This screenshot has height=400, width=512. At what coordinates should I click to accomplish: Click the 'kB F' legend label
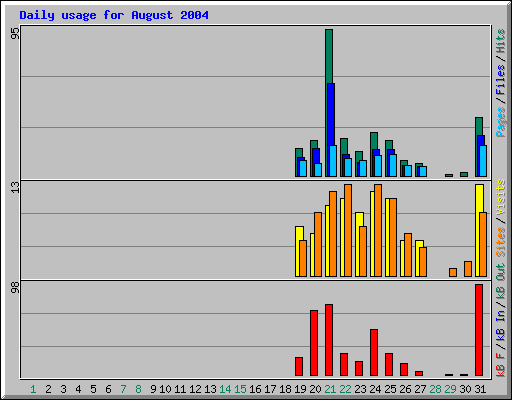click(x=500, y=365)
